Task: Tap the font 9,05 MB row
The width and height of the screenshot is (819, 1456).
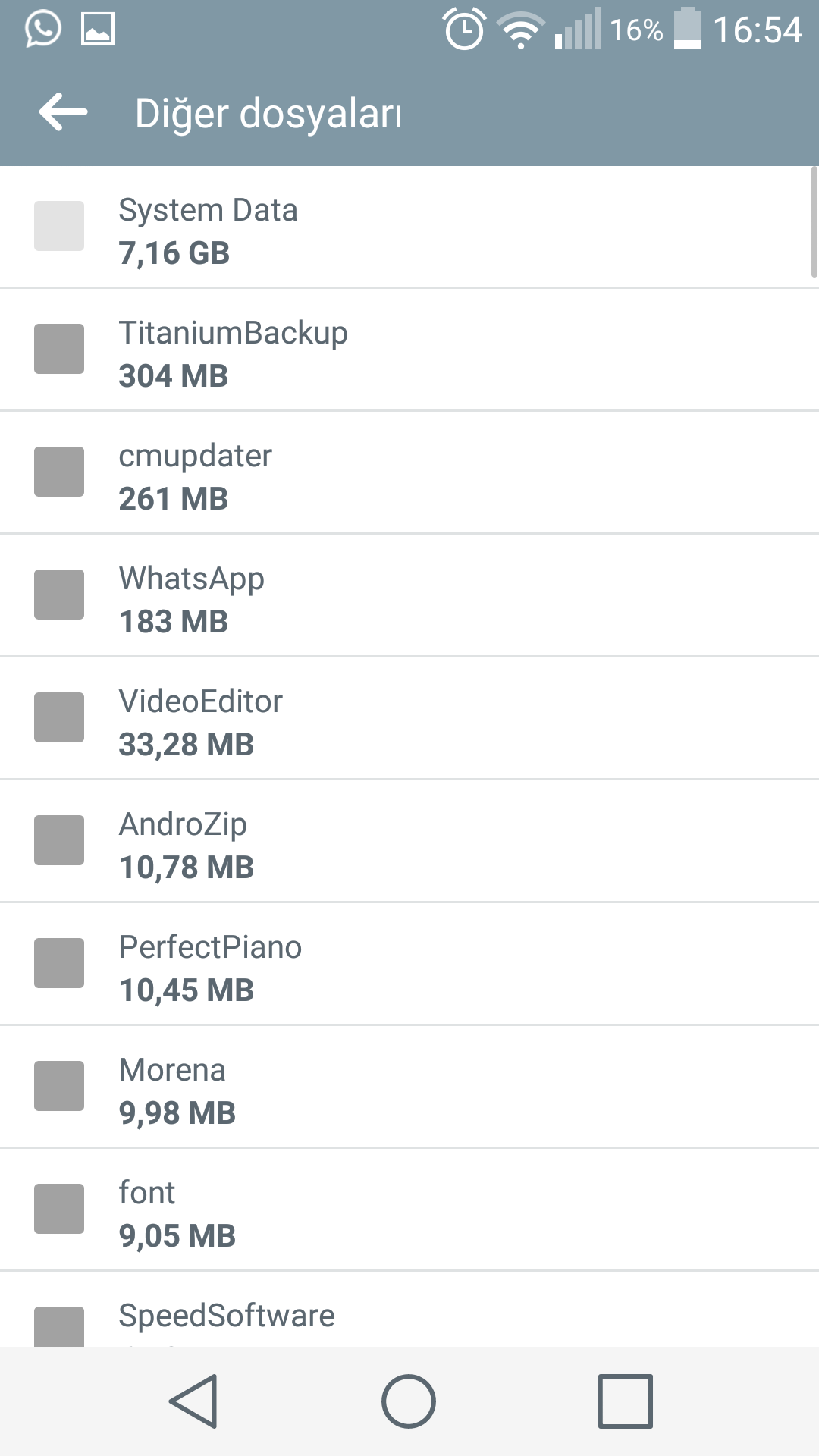Action: point(409,1210)
